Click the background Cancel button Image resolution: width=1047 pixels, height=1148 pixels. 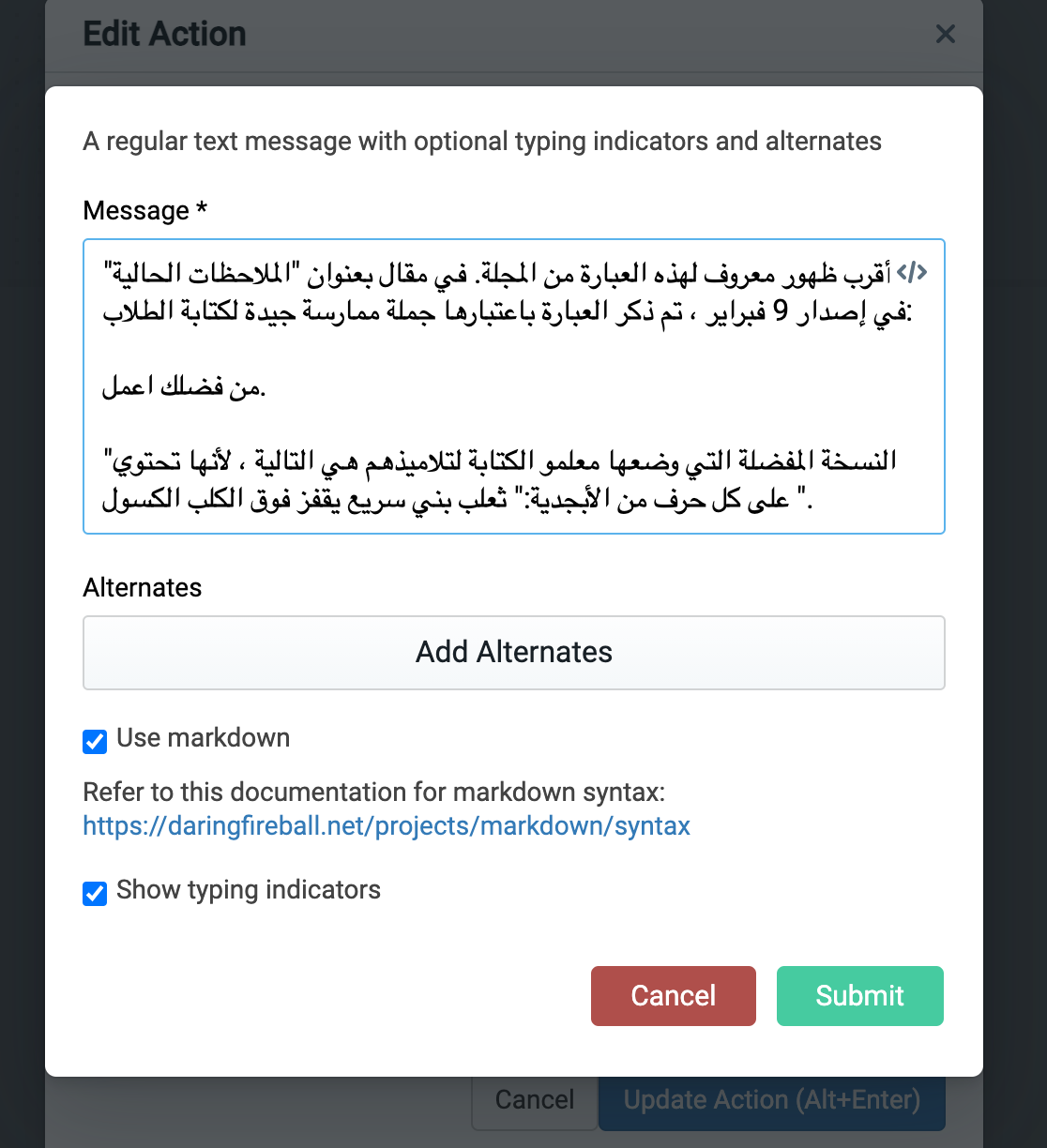coord(534,1099)
